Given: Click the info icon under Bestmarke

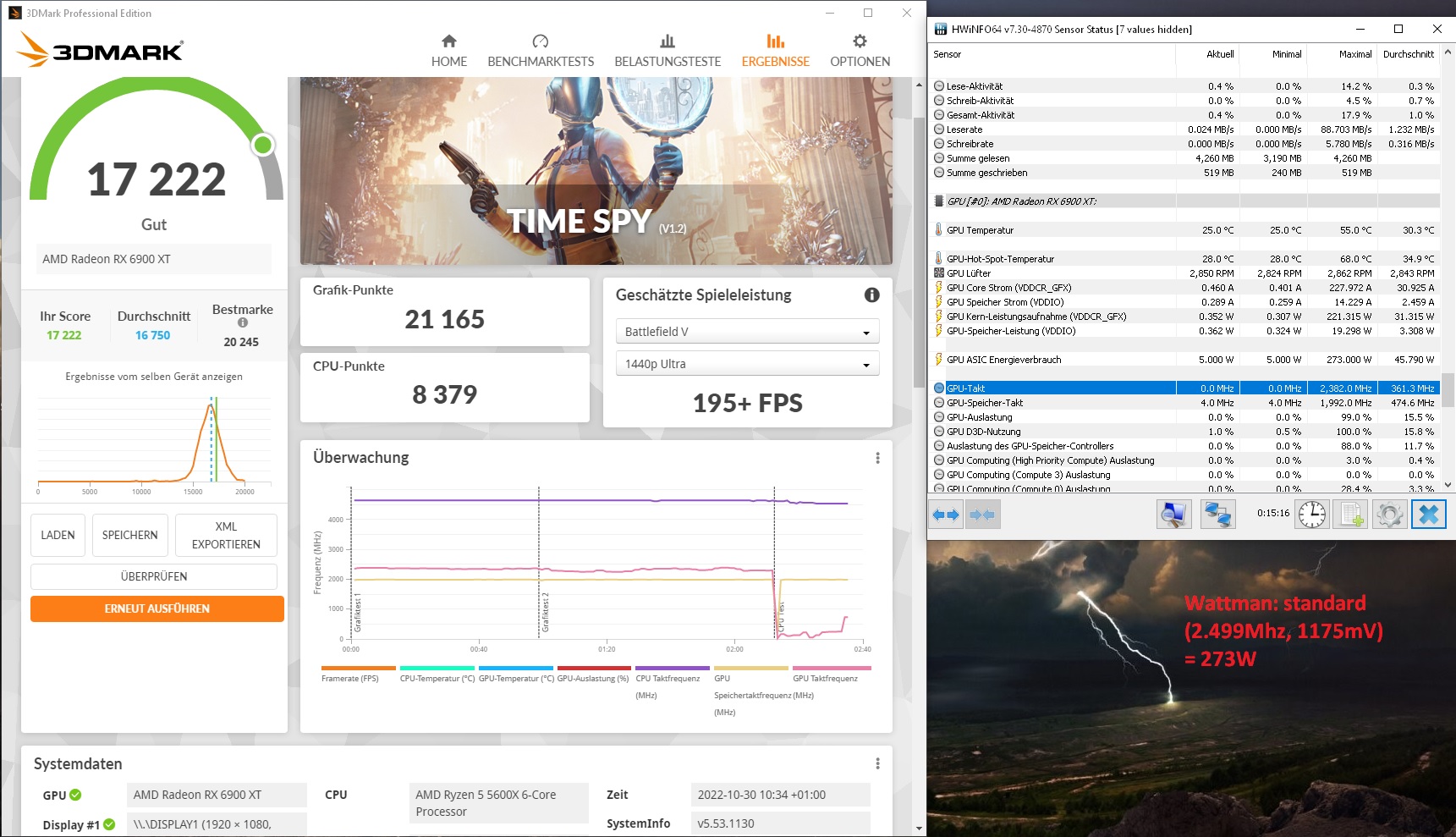Looking at the screenshot, I should pos(243,322).
